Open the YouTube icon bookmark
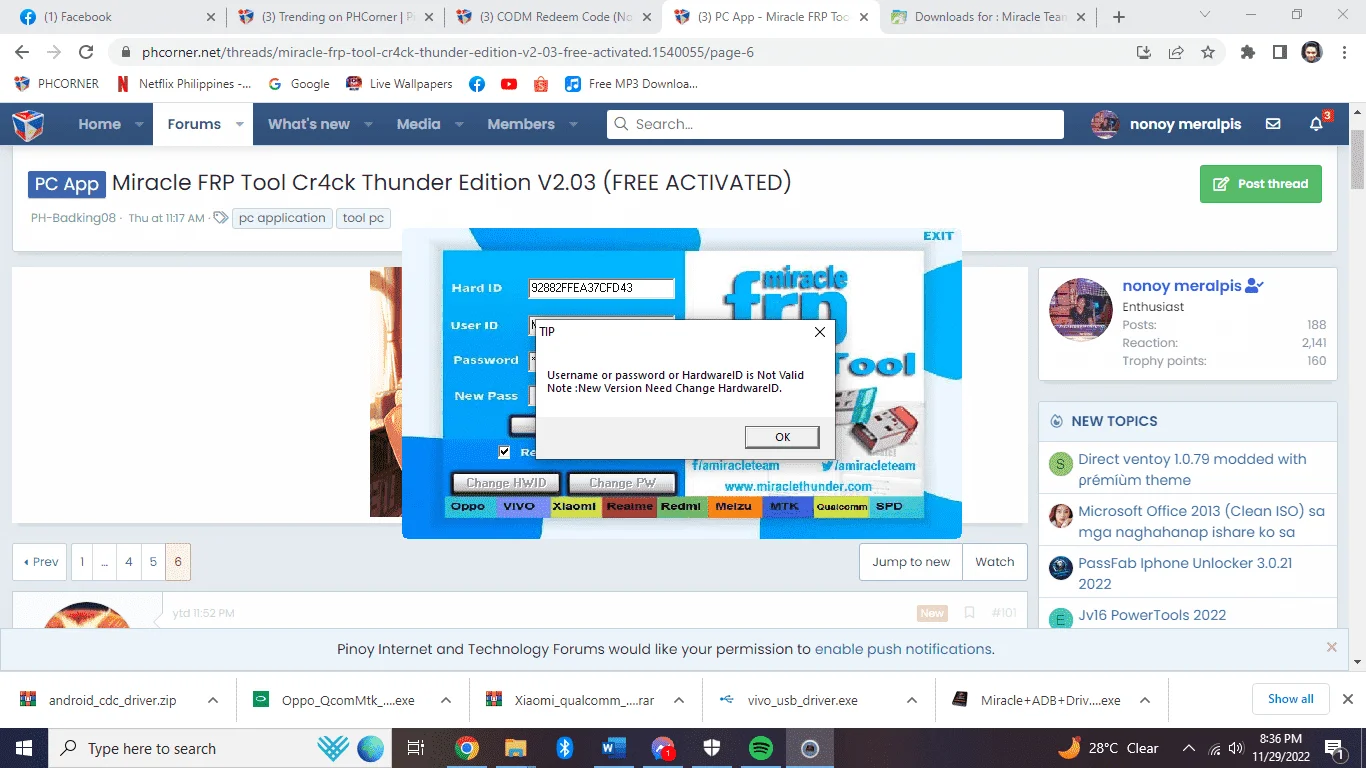This screenshot has width=1366, height=768. click(x=509, y=84)
